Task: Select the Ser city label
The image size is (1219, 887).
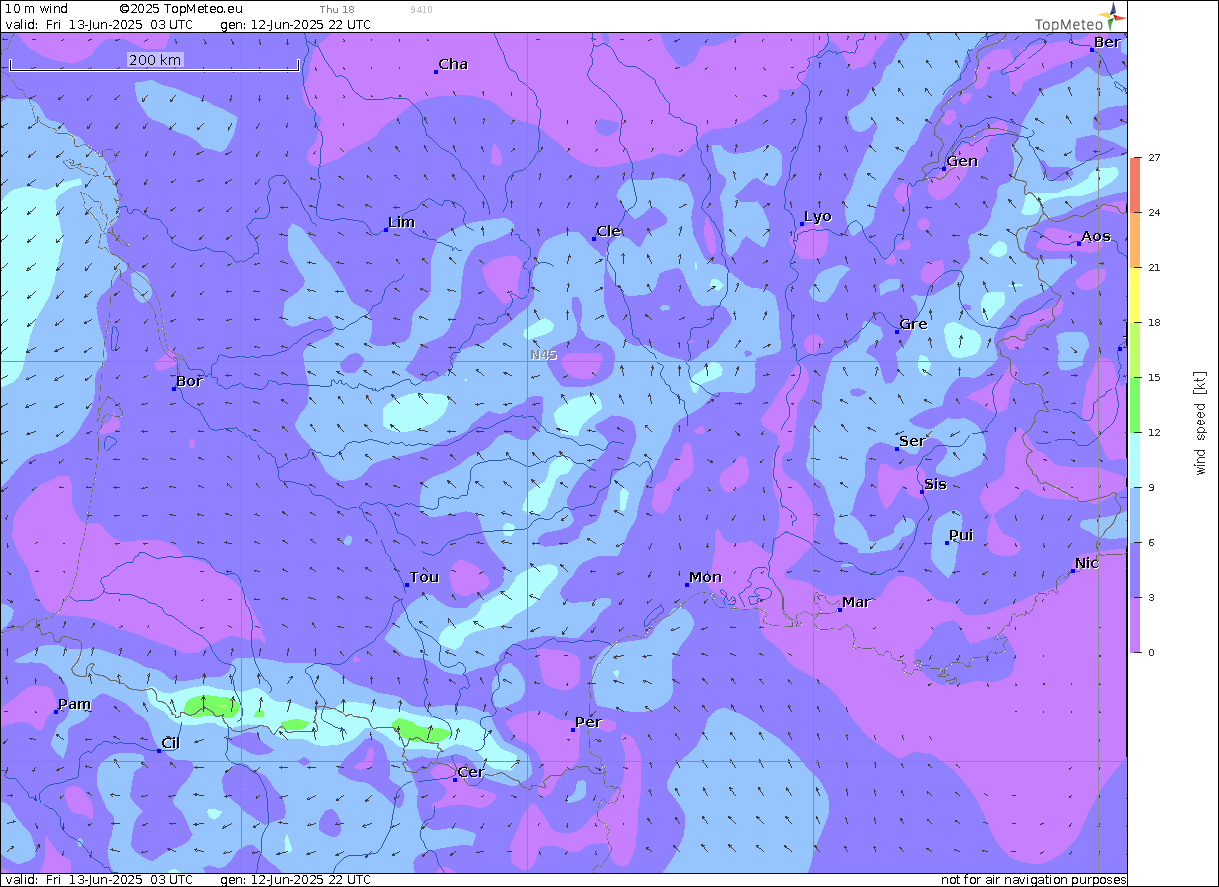Action: 912,441
